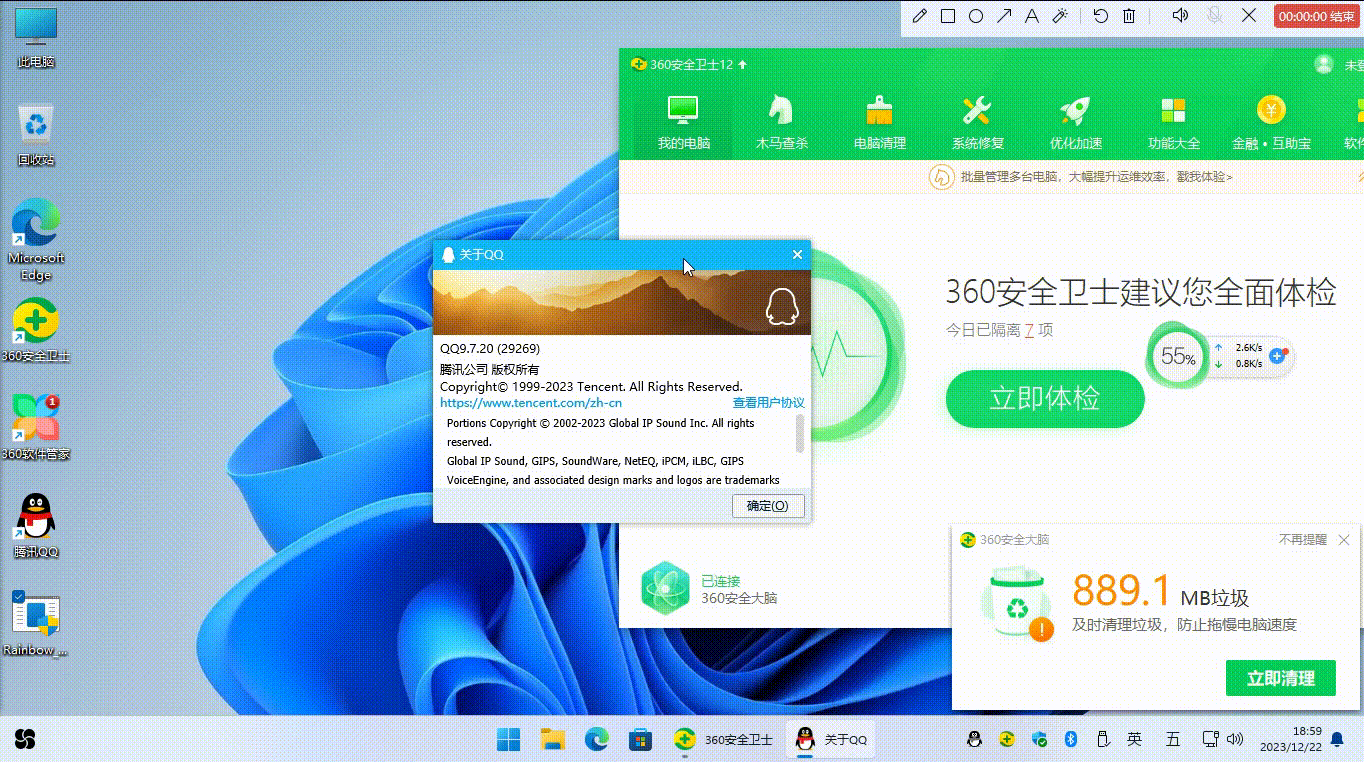Select the arrow annotation tool
This screenshot has height=762, width=1364.
(1004, 16)
